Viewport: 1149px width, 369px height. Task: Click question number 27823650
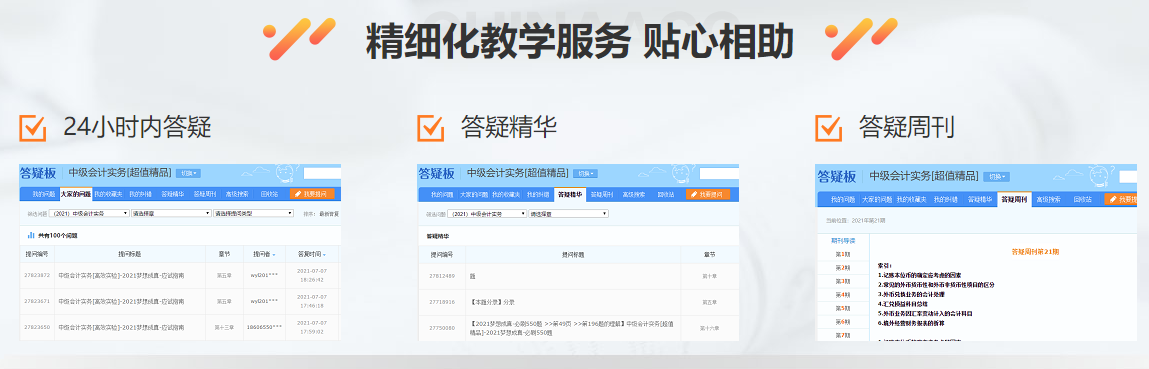point(37,327)
